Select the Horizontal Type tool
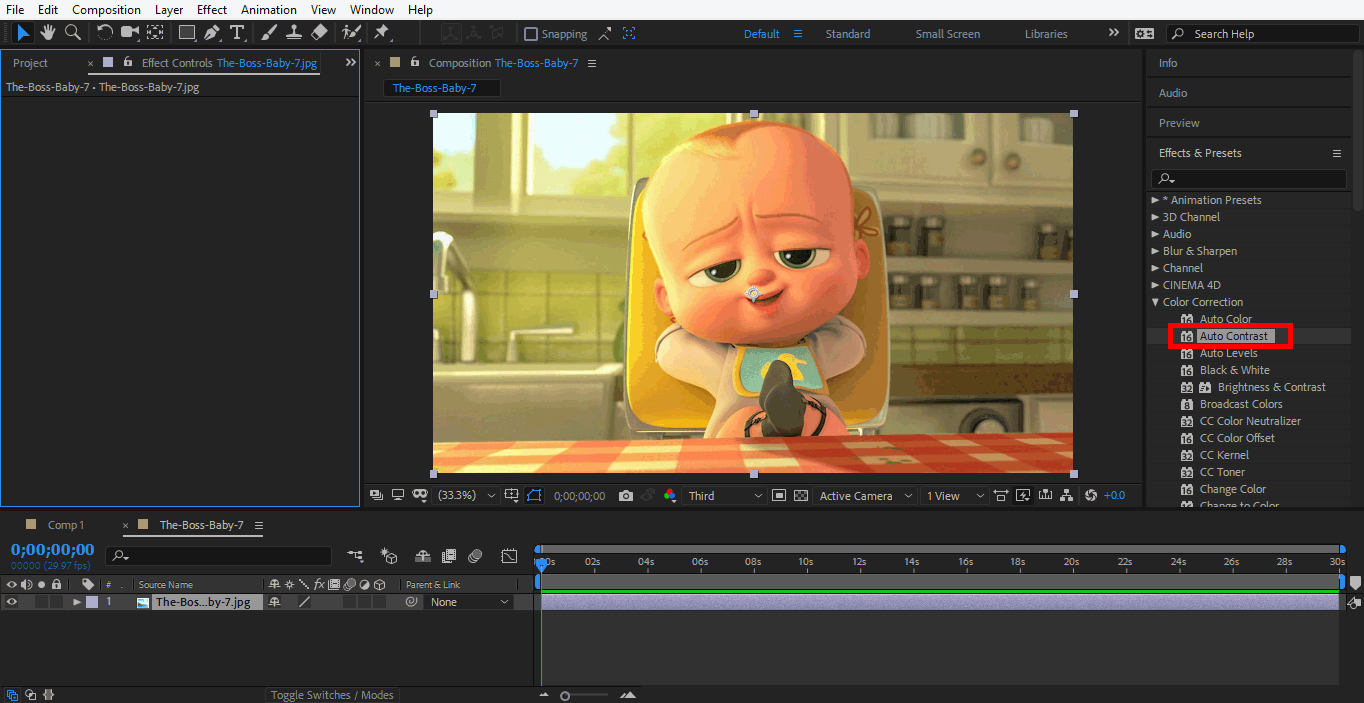This screenshot has height=703, width=1364. pyautogui.click(x=238, y=33)
